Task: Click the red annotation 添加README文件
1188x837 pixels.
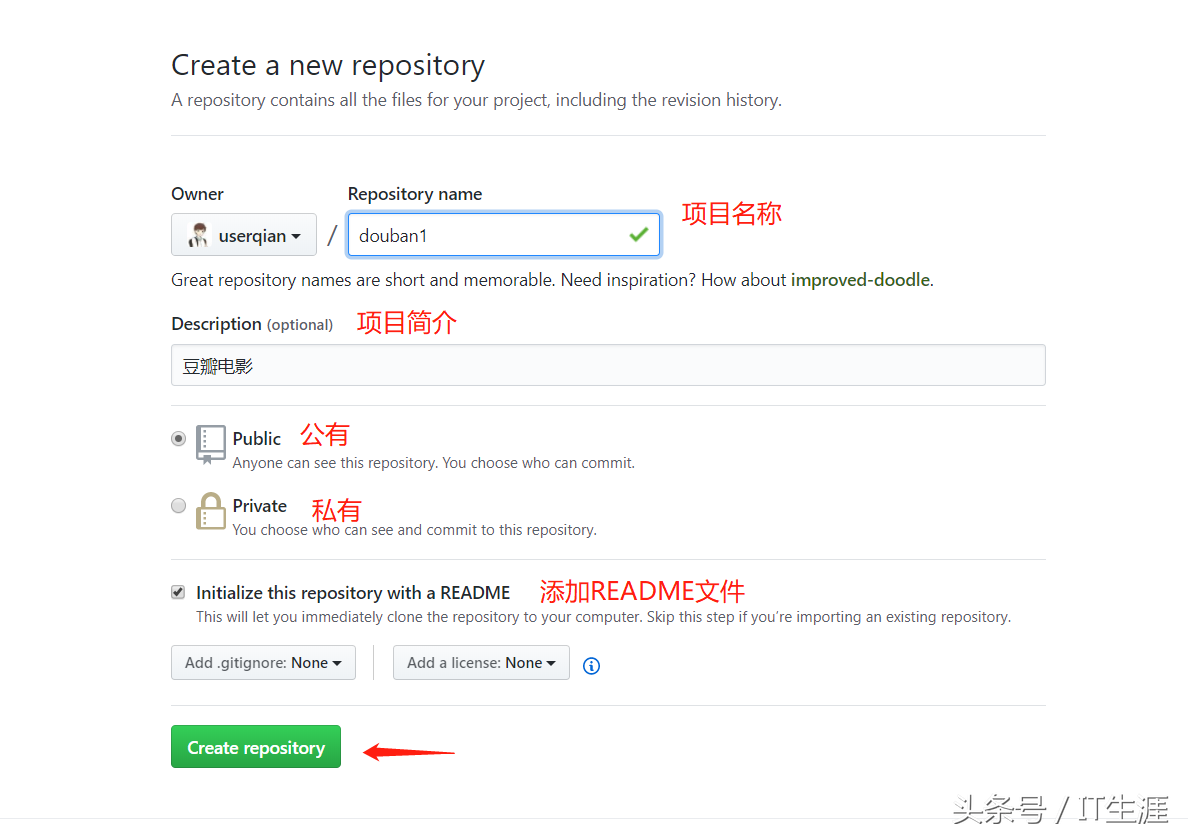Action: 641,591
